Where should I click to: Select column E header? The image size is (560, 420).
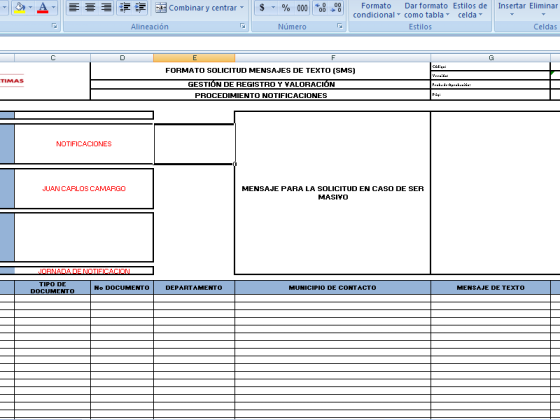[194, 58]
